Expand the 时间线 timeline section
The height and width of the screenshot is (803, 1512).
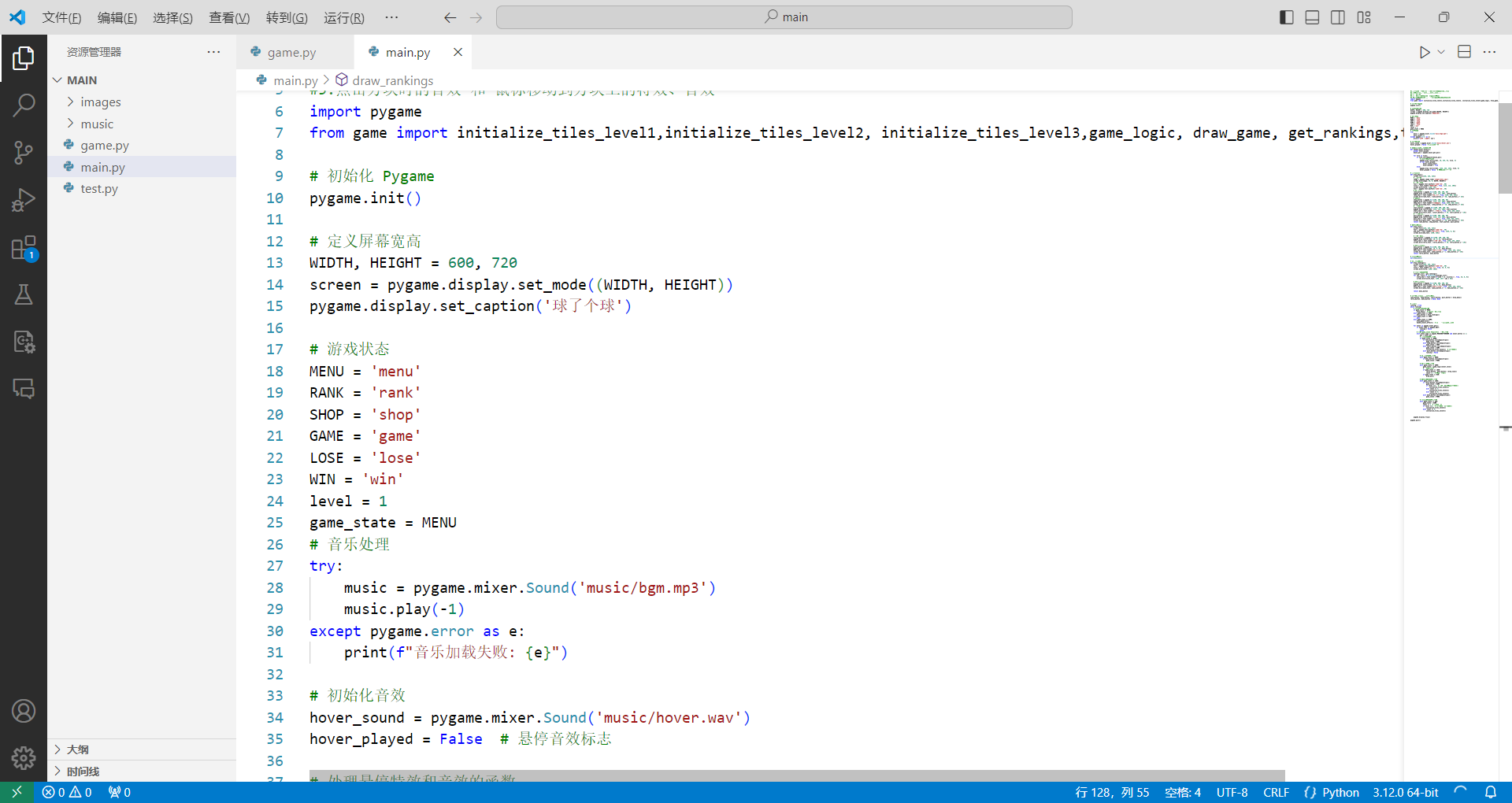click(142, 772)
